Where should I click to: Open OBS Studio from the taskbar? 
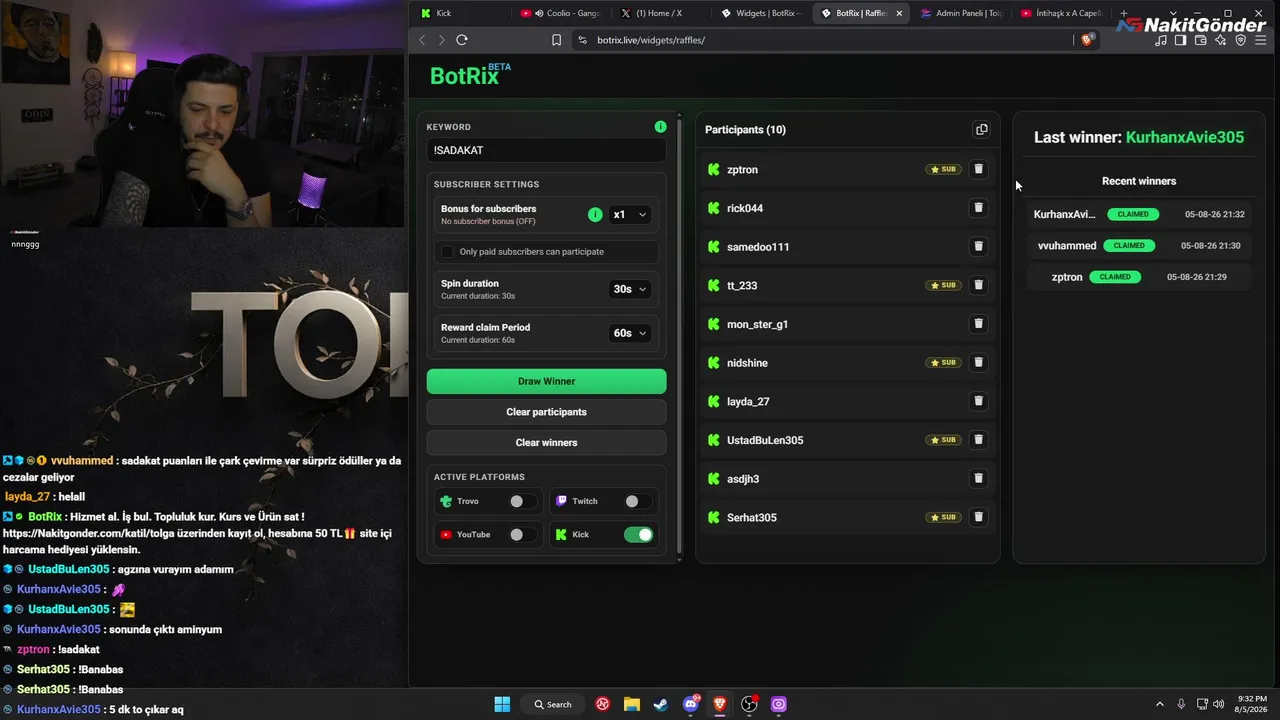pos(749,704)
